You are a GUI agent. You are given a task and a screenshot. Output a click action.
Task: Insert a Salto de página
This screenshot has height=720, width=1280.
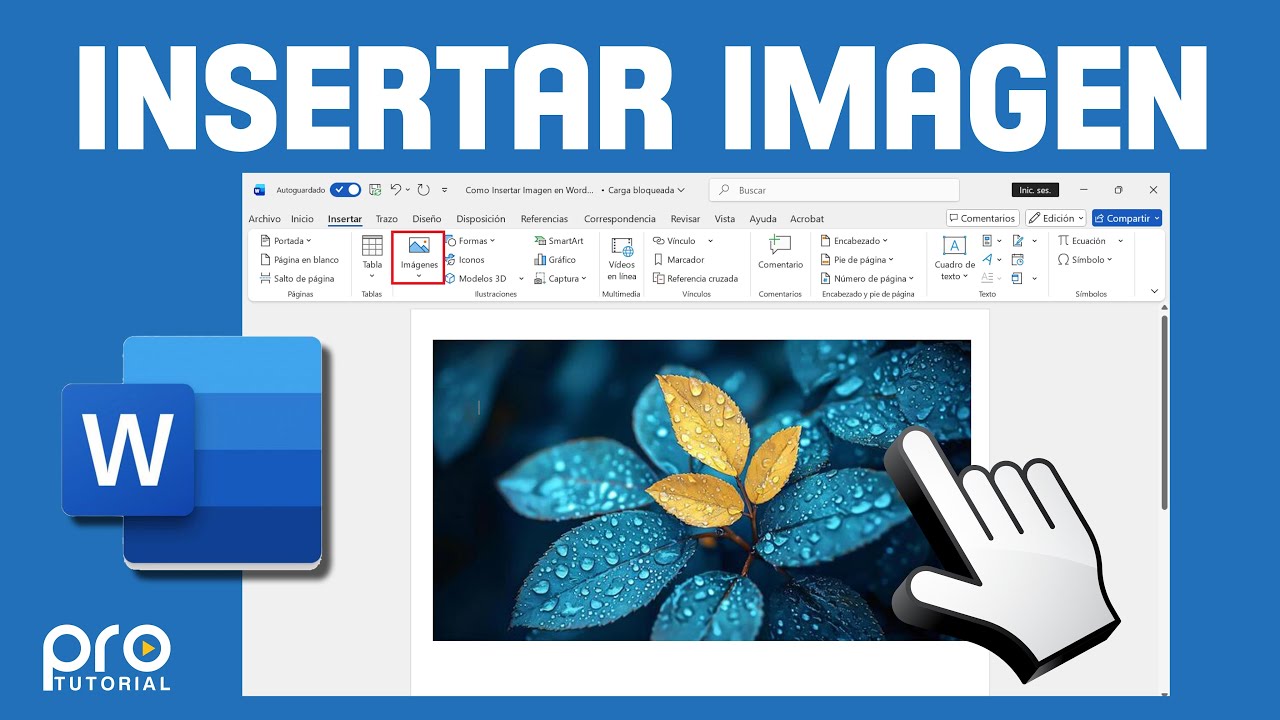(297, 279)
